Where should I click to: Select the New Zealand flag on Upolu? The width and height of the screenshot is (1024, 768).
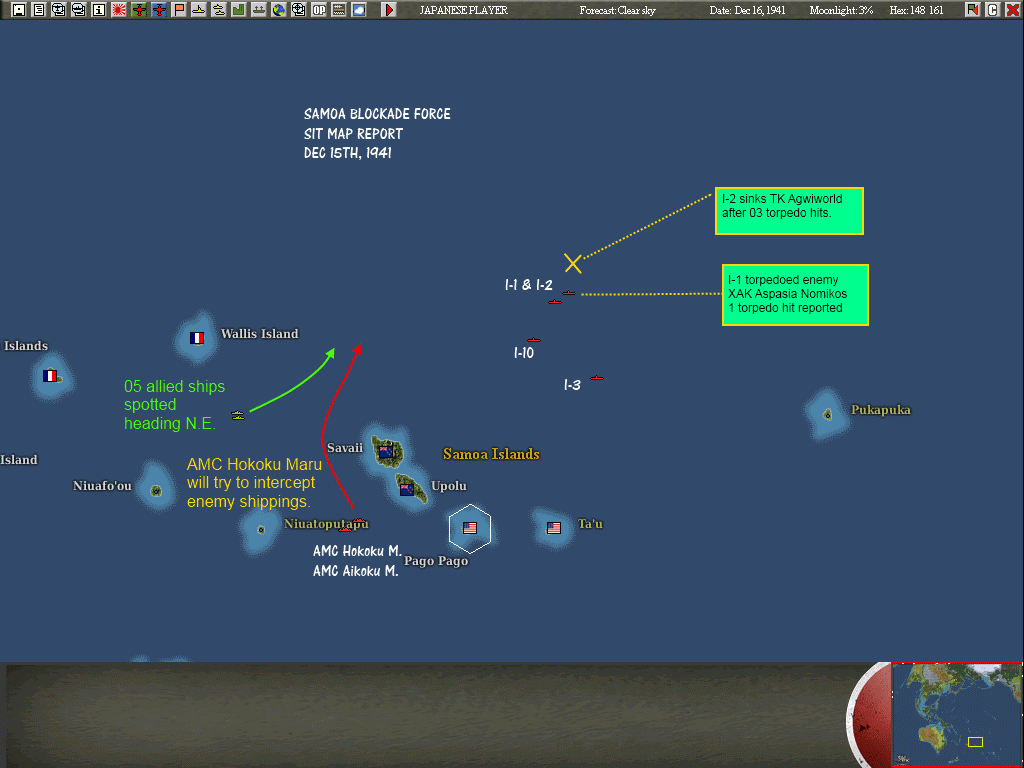point(407,490)
